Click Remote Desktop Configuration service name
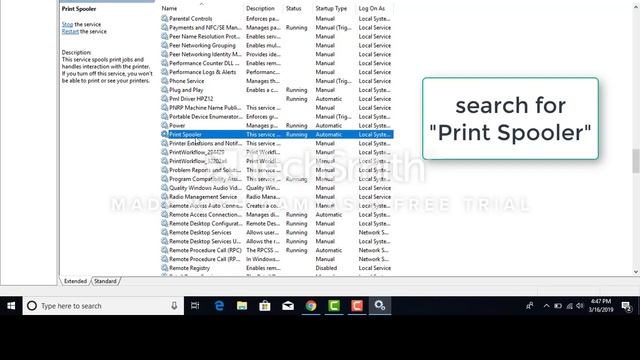The height and width of the screenshot is (360, 640). pos(206,224)
